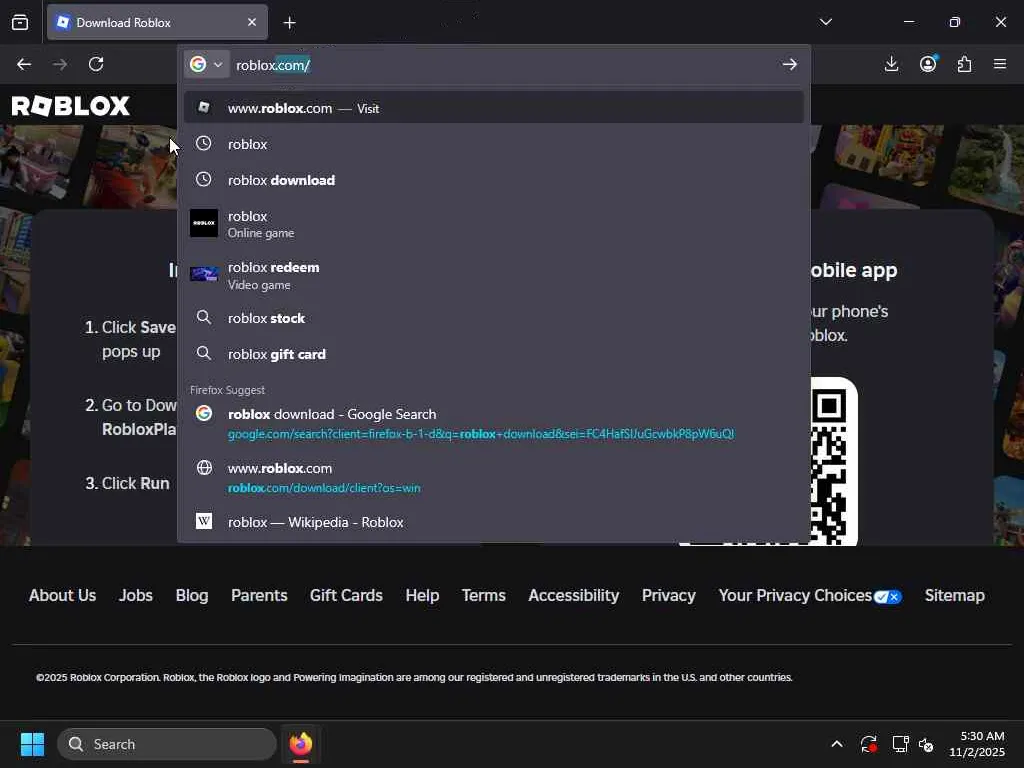The height and width of the screenshot is (768, 1024).
Task: Open a new tab with the plus button
Action: click(289, 23)
